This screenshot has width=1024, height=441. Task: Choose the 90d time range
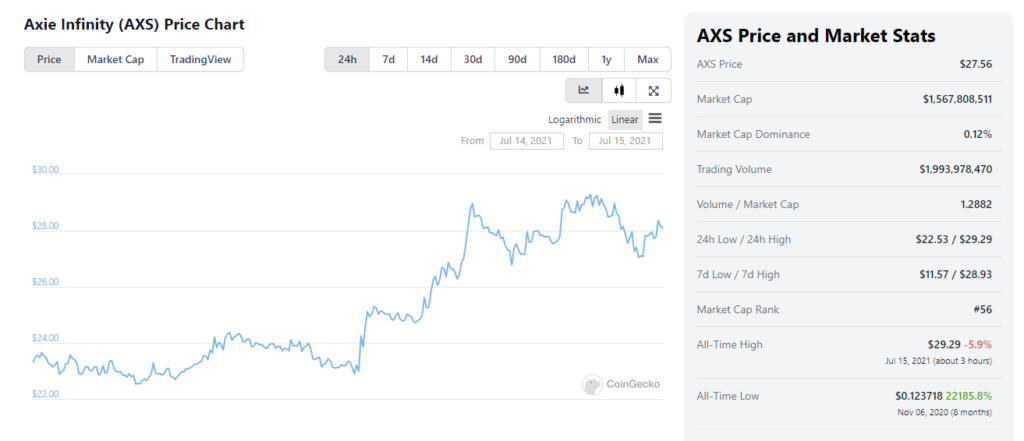coord(517,59)
